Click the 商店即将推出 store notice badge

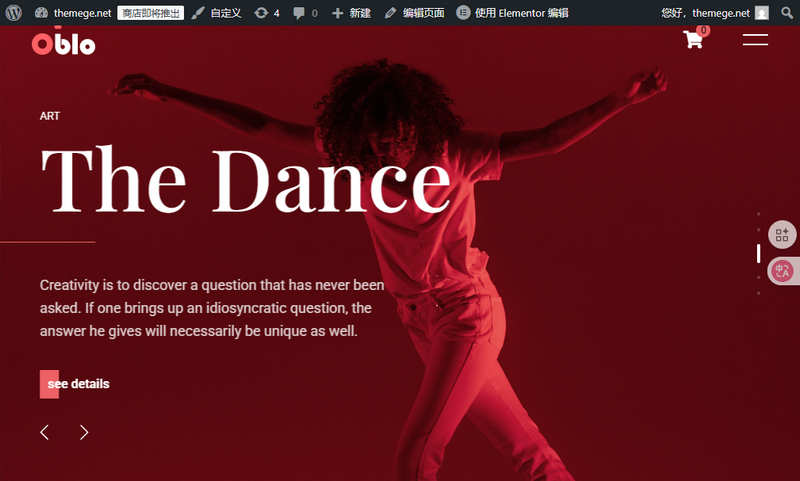pyautogui.click(x=151, y=13)
